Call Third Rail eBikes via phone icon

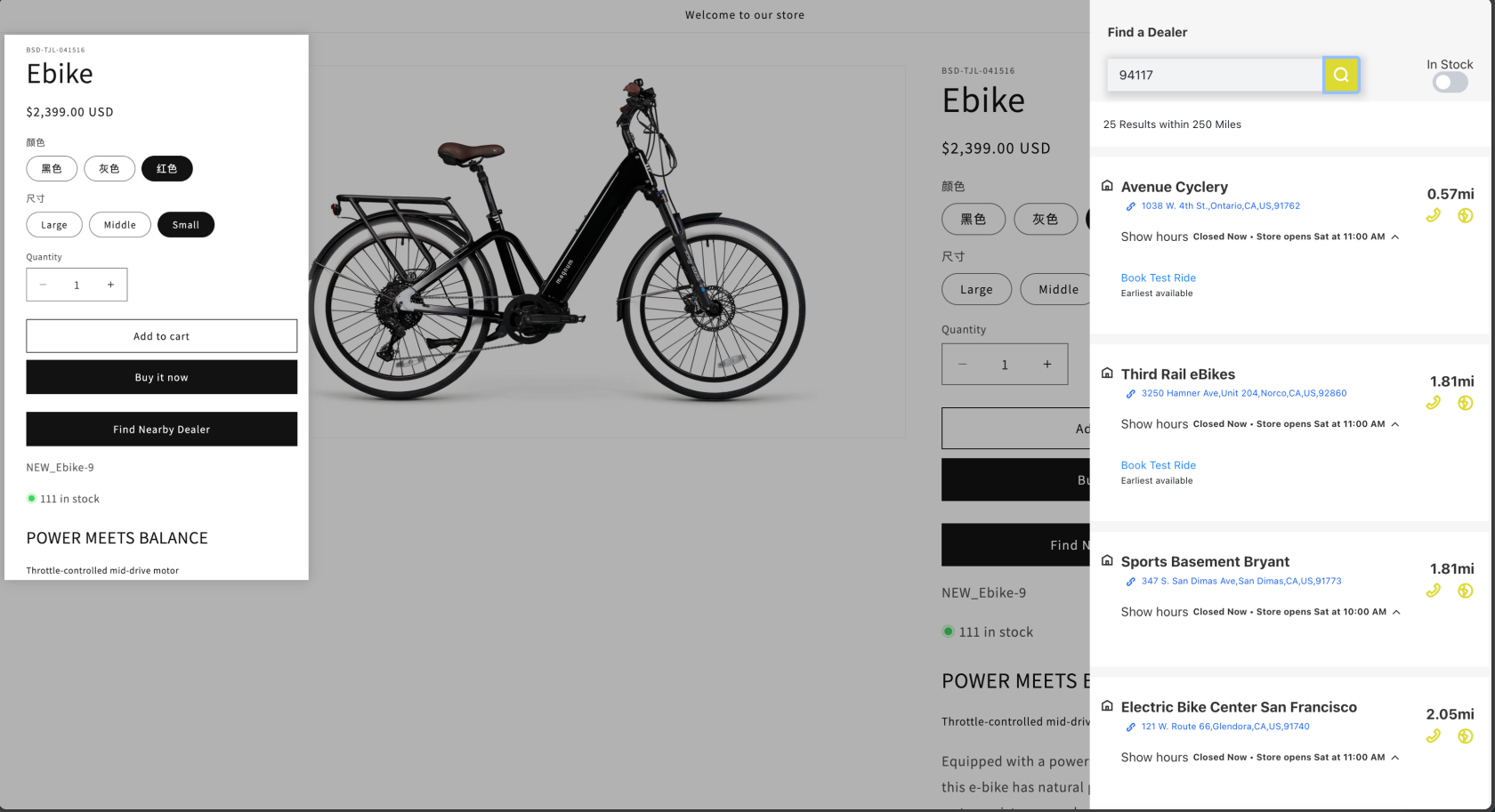pyautogui.click(x=1433, y=403)
